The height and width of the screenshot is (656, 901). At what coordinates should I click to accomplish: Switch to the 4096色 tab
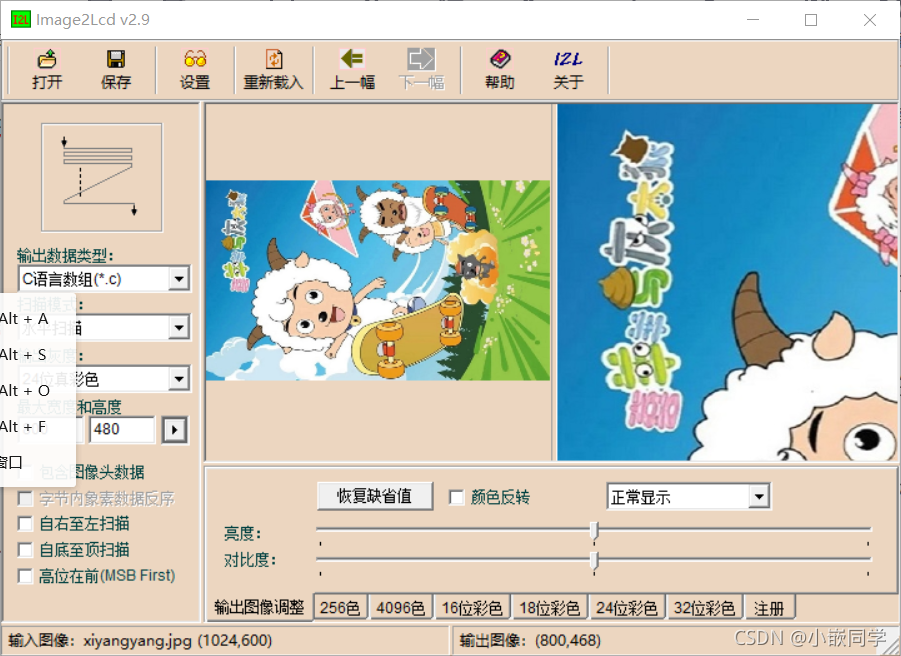tap(401, 608)
